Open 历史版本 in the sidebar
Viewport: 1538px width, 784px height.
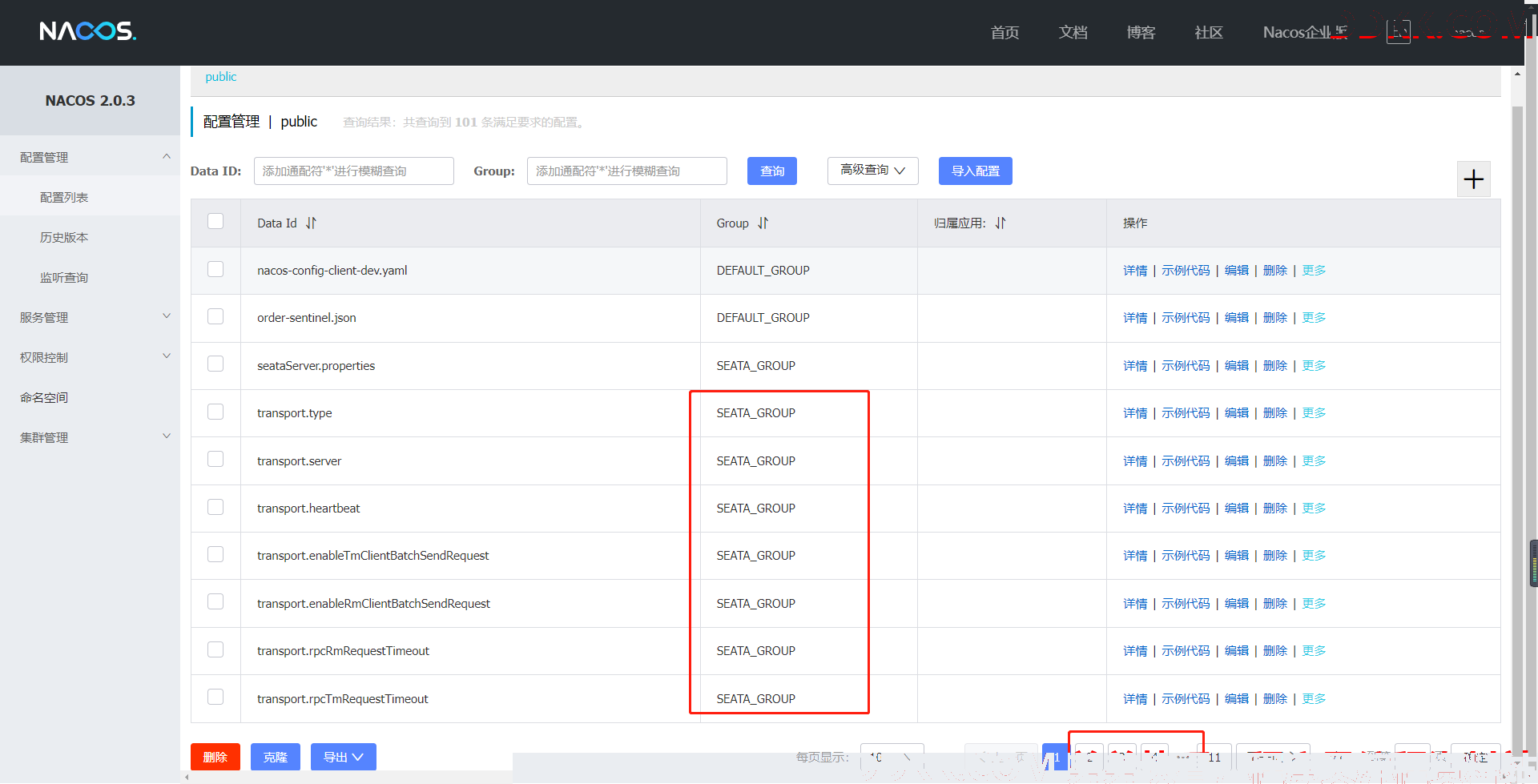(x=64, y=237)
